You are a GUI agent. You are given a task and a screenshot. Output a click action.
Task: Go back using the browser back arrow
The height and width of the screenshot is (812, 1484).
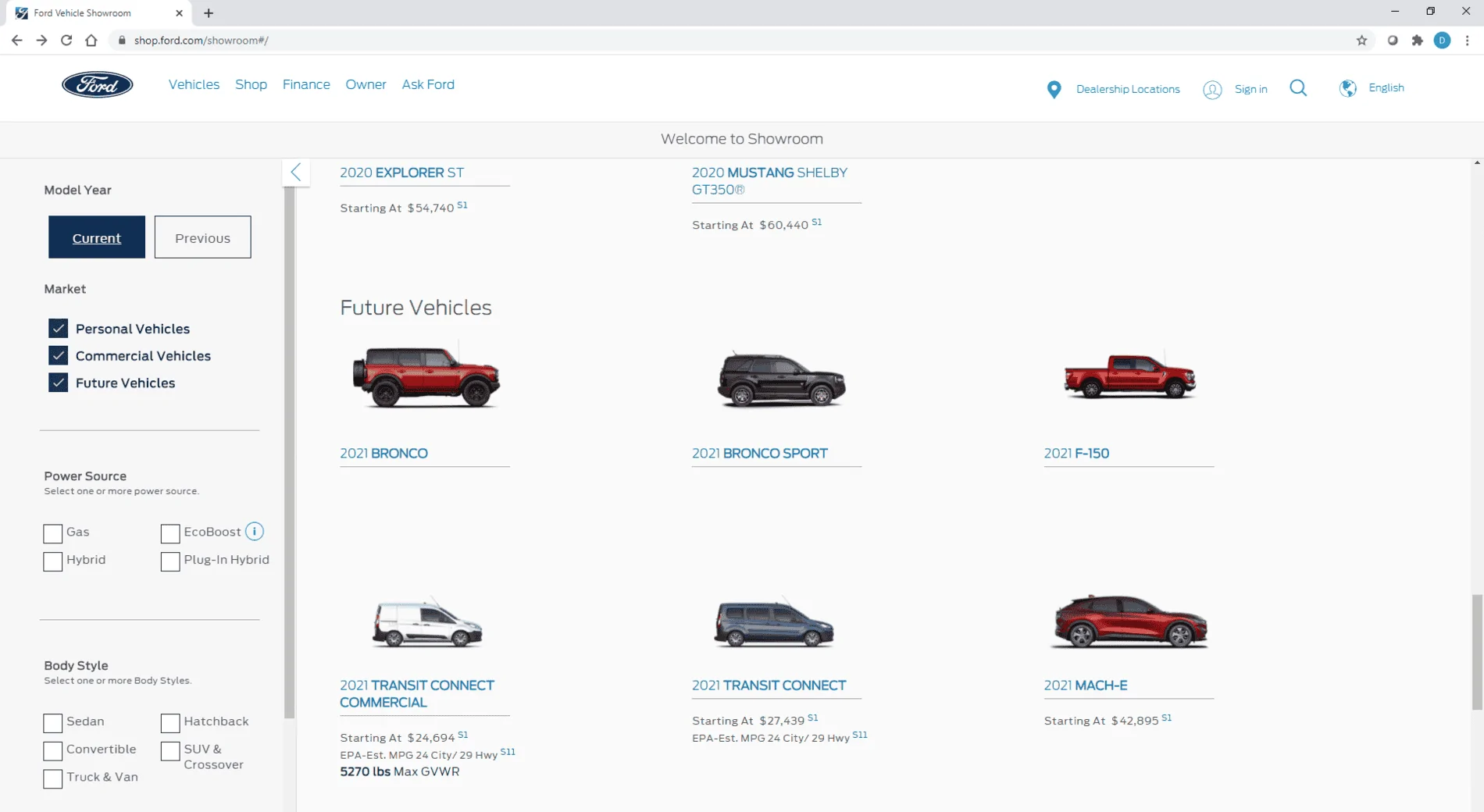tap(17, 41)
